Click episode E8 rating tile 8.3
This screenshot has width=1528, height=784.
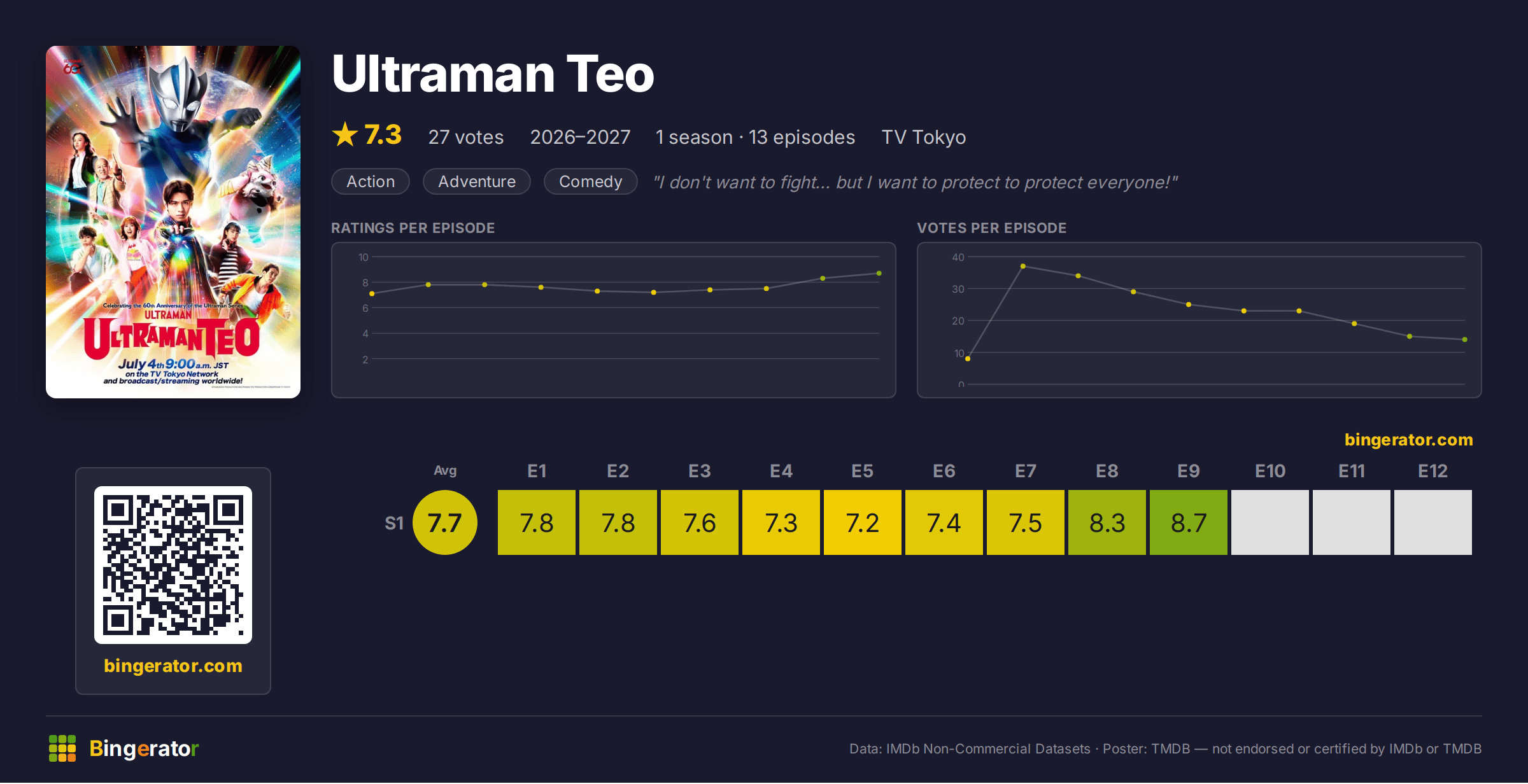(1107, 522)
